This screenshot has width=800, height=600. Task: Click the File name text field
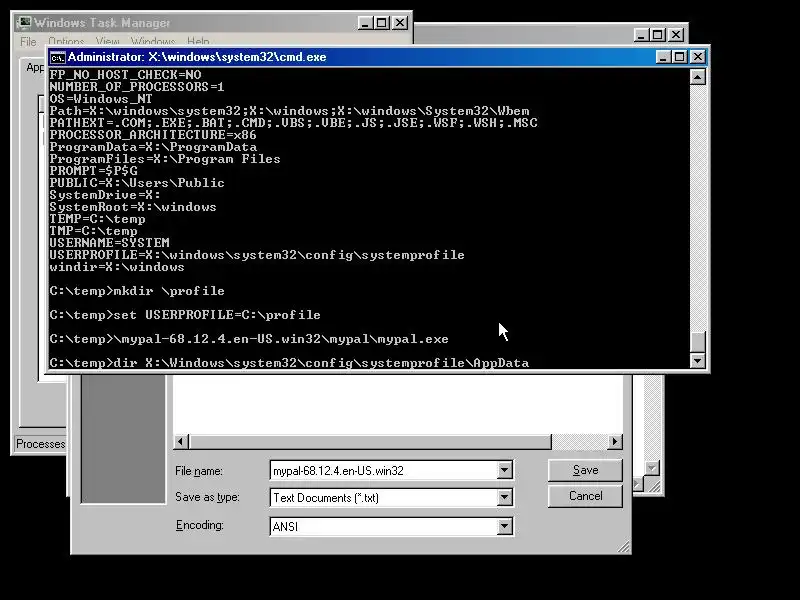coord(384,470)
